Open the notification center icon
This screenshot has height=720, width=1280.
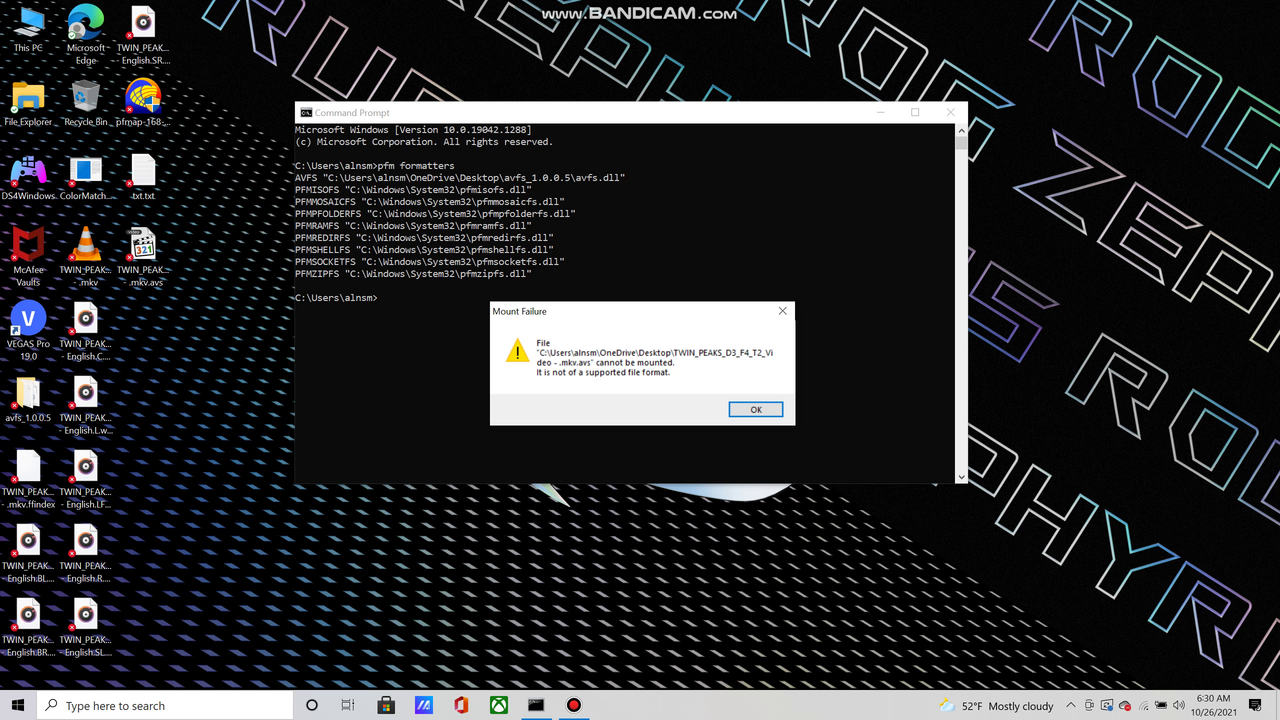[x=1256, y=706]
